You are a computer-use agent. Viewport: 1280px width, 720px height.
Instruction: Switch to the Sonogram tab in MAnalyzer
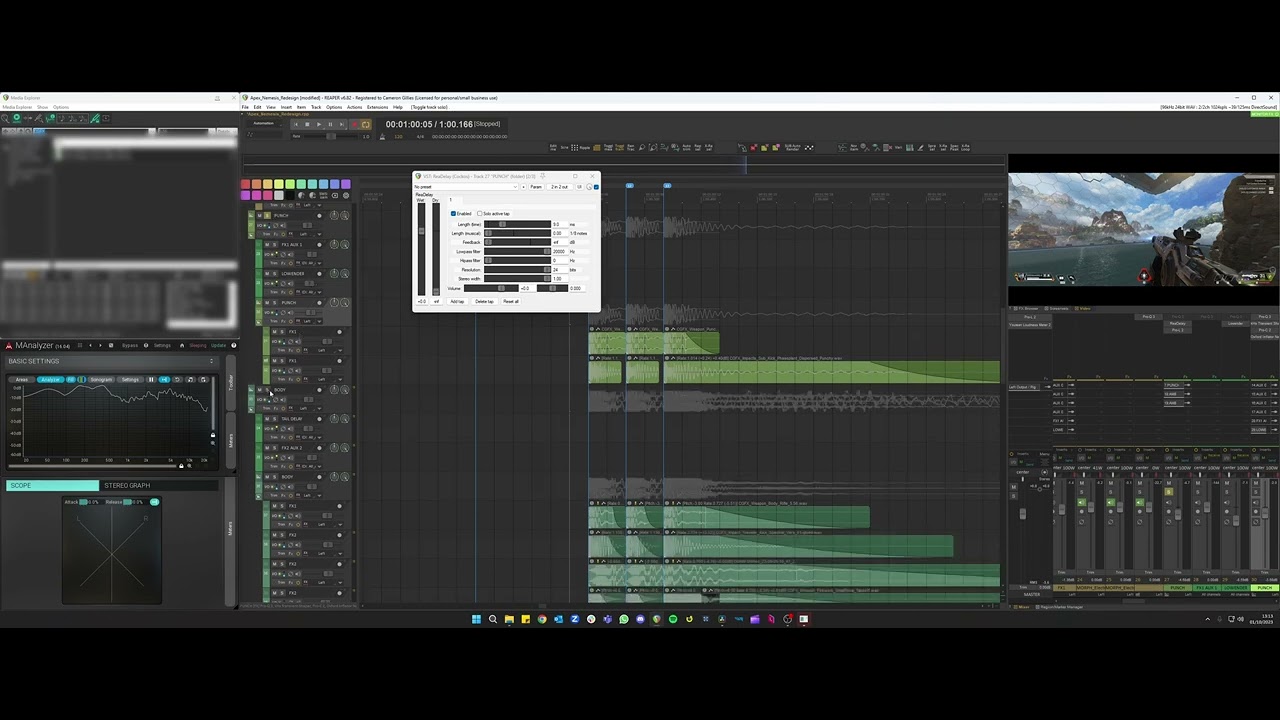101,380
